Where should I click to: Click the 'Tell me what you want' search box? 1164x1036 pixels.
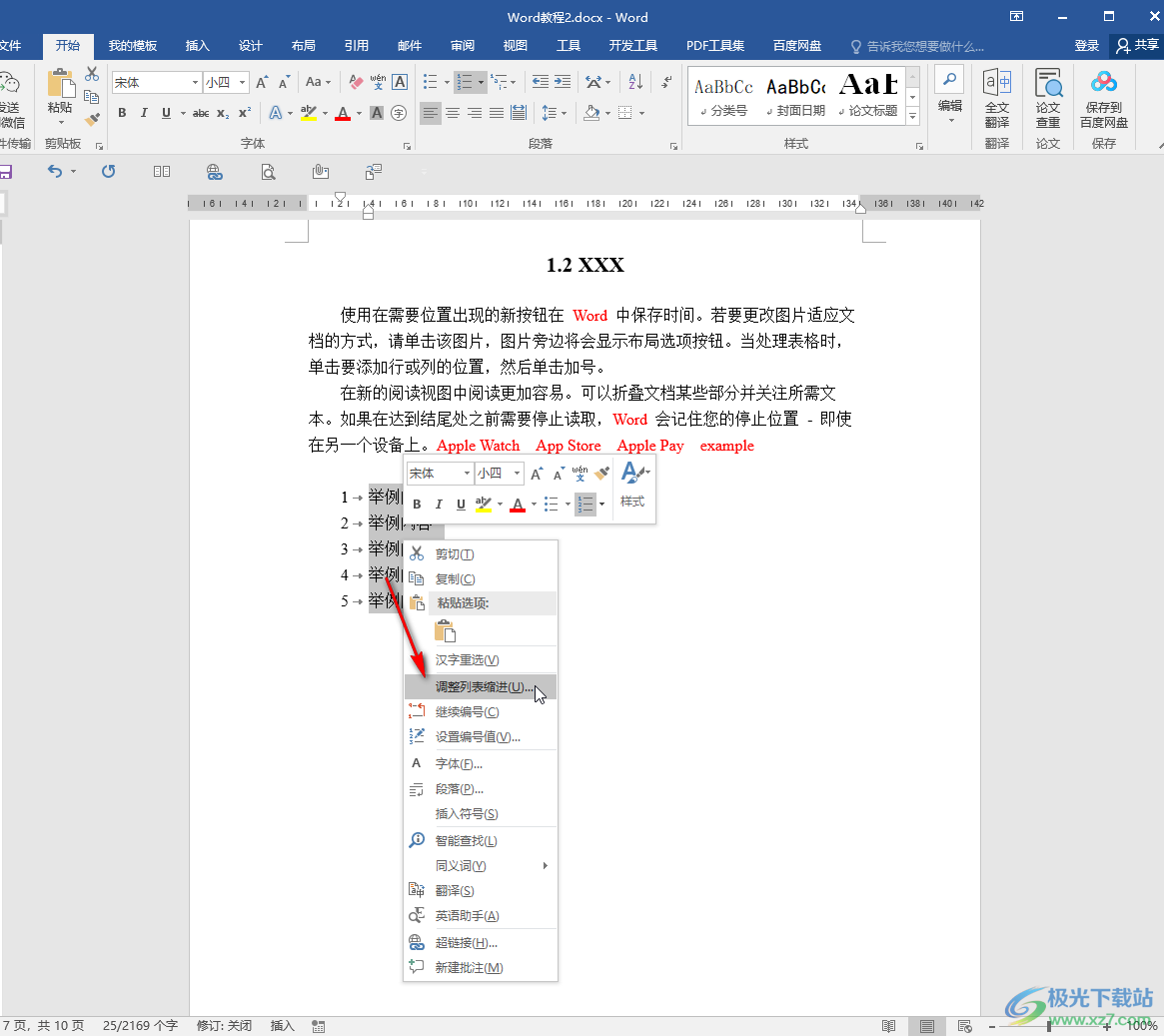(x=917, y=47)
